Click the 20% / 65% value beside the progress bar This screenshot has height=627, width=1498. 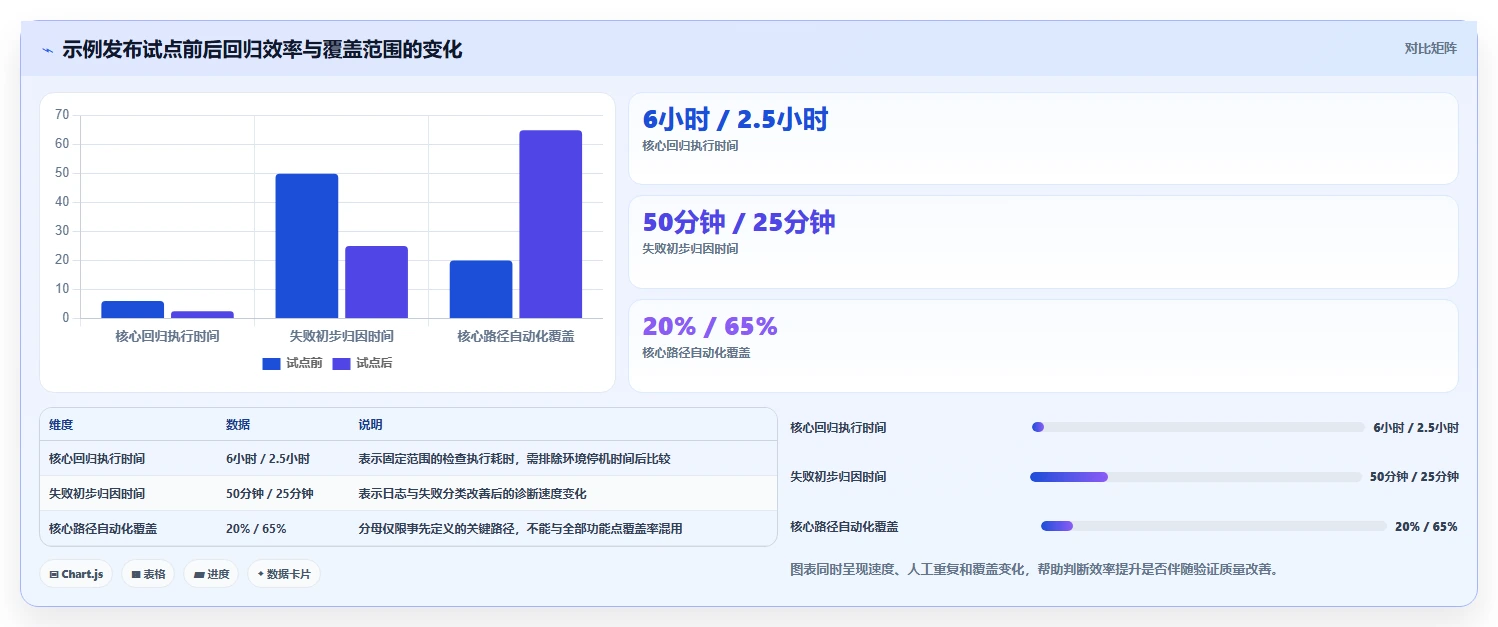1426,527
